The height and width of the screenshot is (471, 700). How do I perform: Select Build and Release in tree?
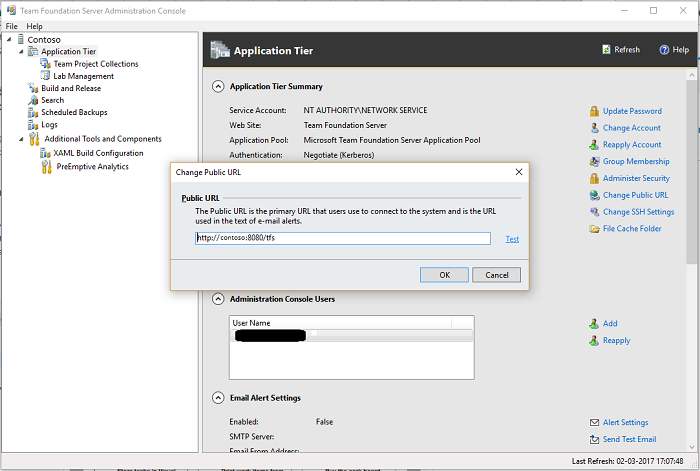pyautogui.click(x=71, y=88)
